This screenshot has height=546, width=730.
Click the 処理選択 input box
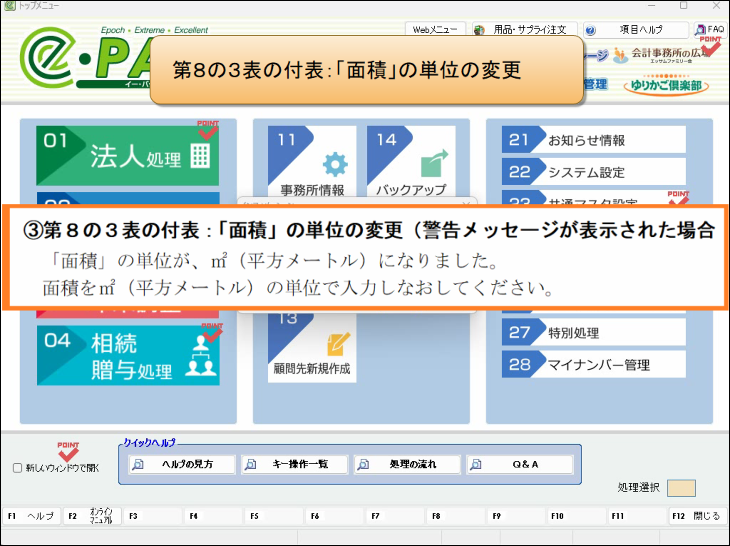(681, 488)
